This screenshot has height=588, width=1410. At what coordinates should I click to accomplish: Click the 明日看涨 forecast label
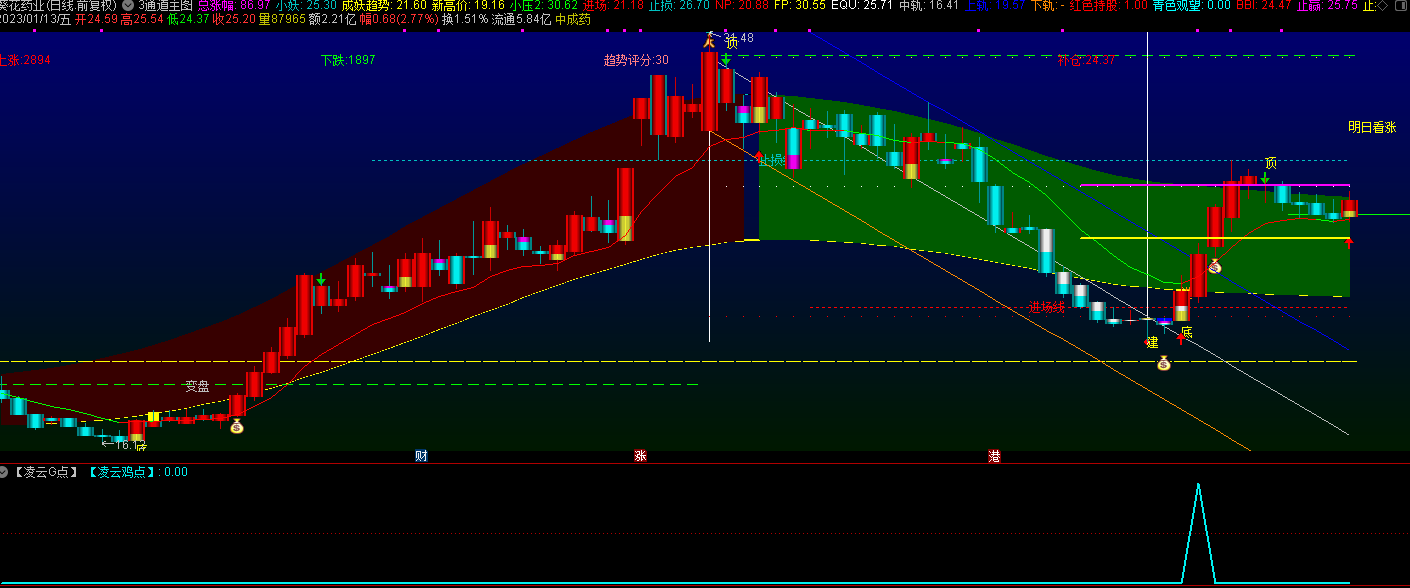[1372, 128]
